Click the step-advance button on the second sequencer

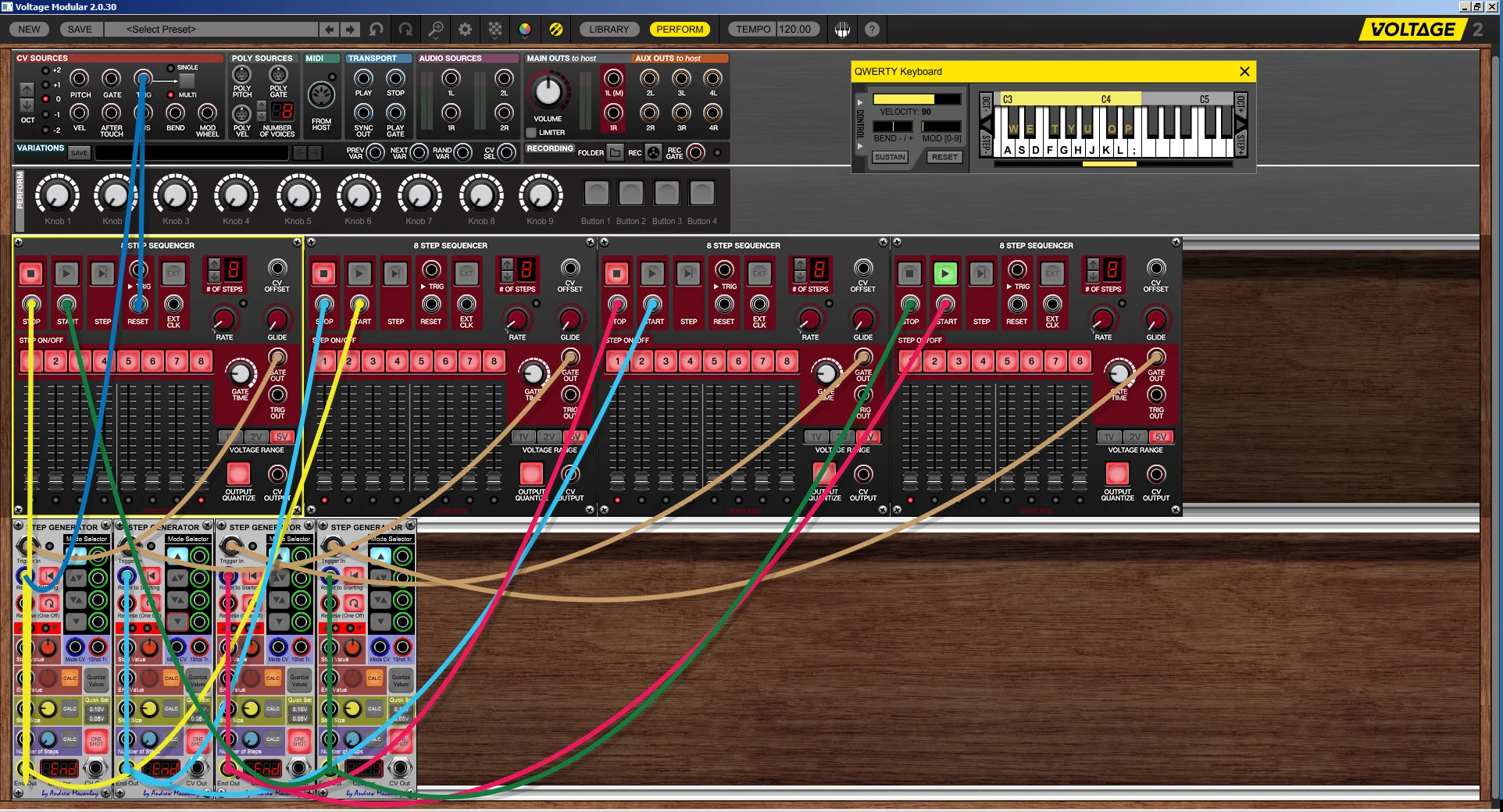(395, 273)
